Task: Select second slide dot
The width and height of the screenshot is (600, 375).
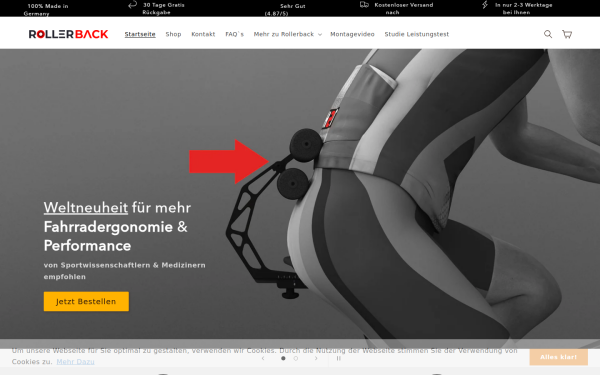Action: (296, 358)
